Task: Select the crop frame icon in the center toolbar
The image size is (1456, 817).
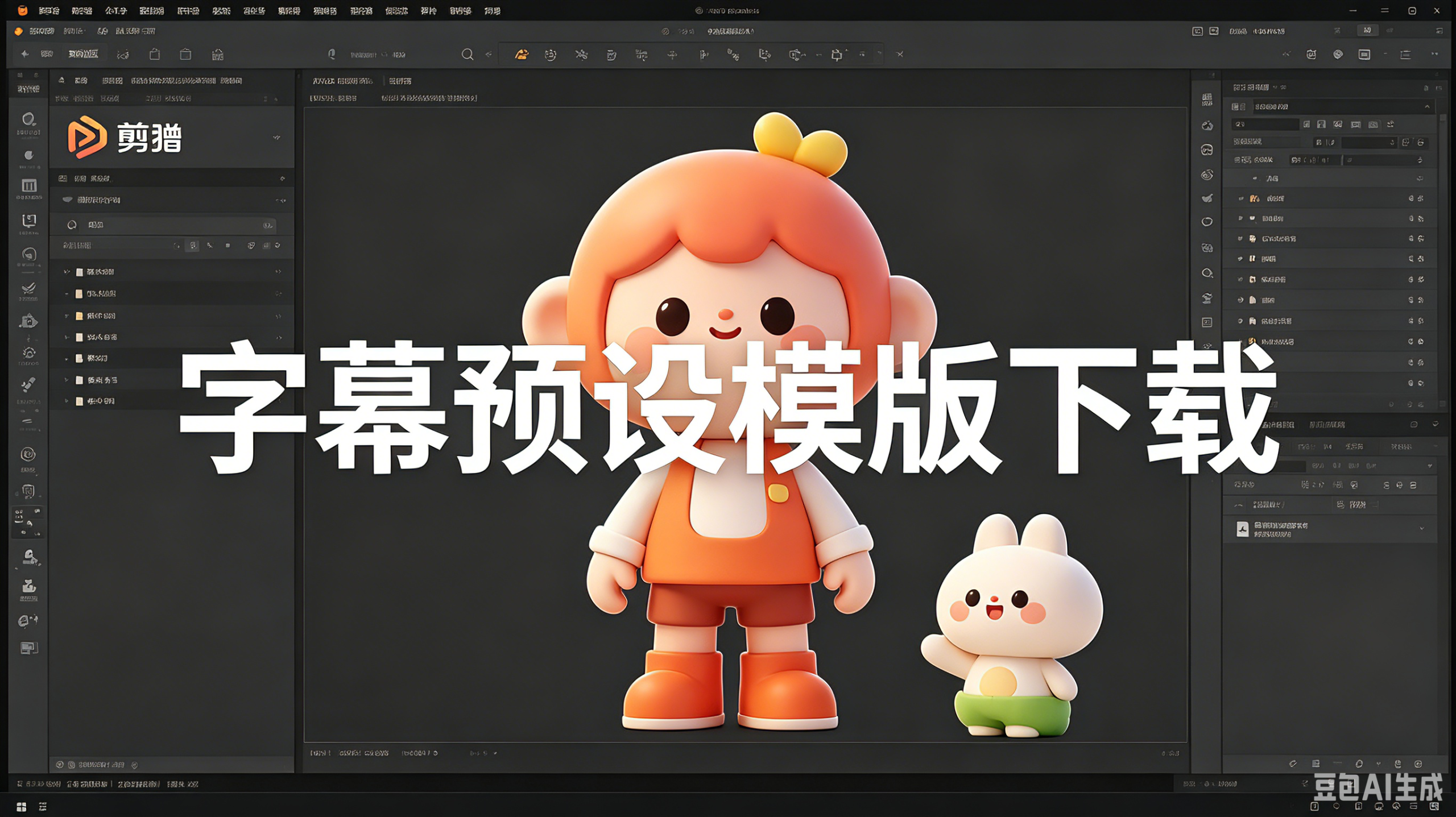Action: (x=837, y=55)
